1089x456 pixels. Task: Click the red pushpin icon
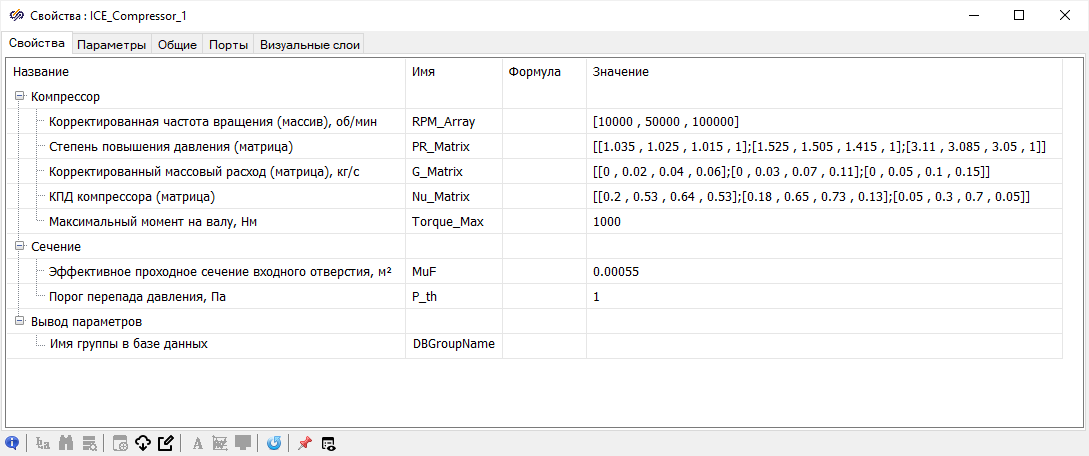pos(305,443)
